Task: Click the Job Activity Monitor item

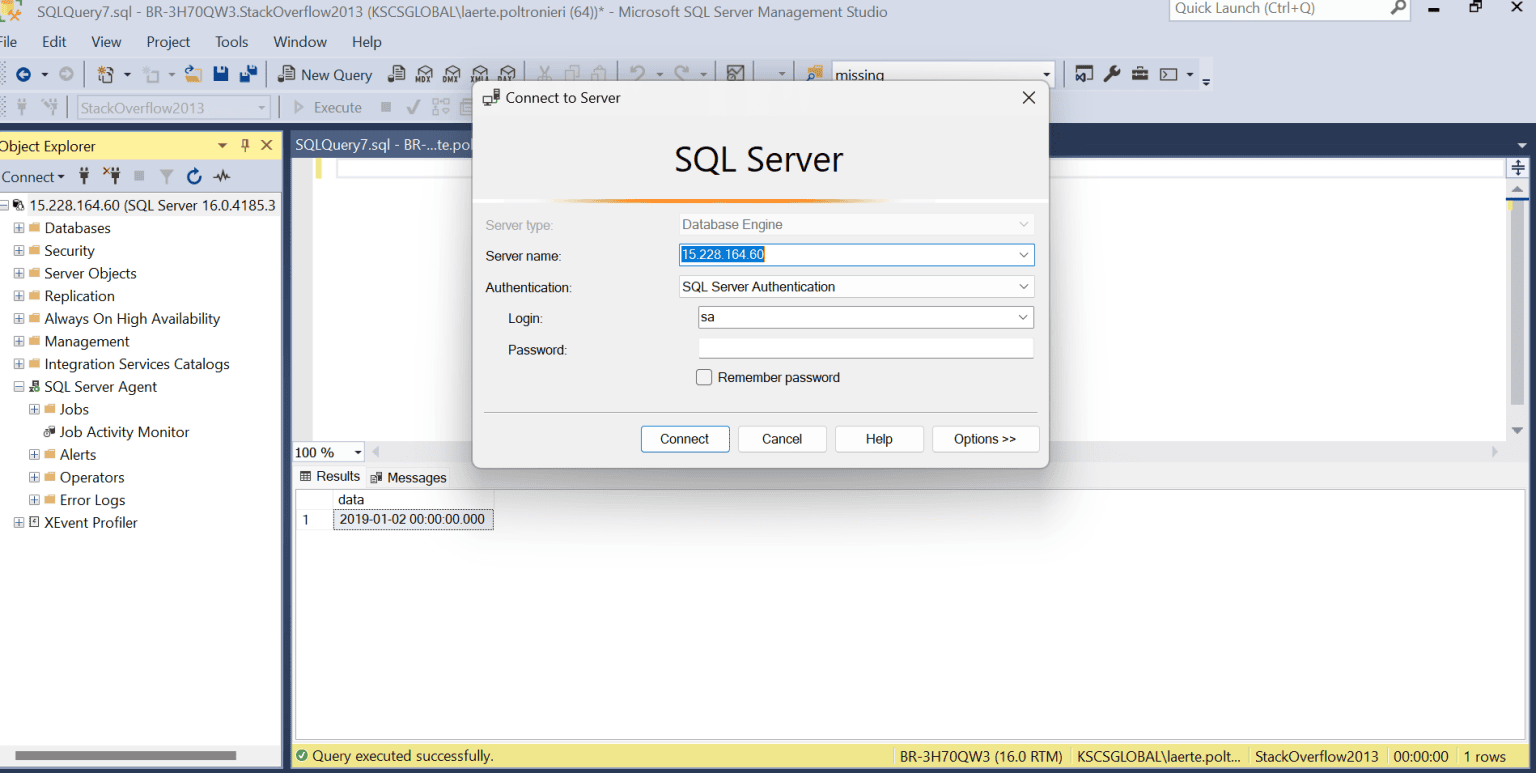Action: click(x=123, y=431)
